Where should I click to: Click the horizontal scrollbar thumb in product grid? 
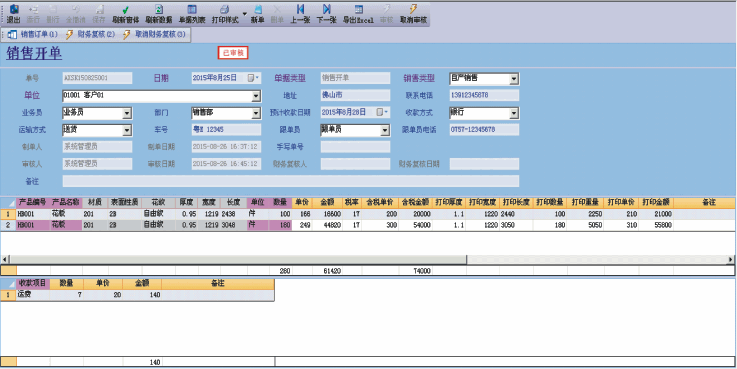click(237, 259)
